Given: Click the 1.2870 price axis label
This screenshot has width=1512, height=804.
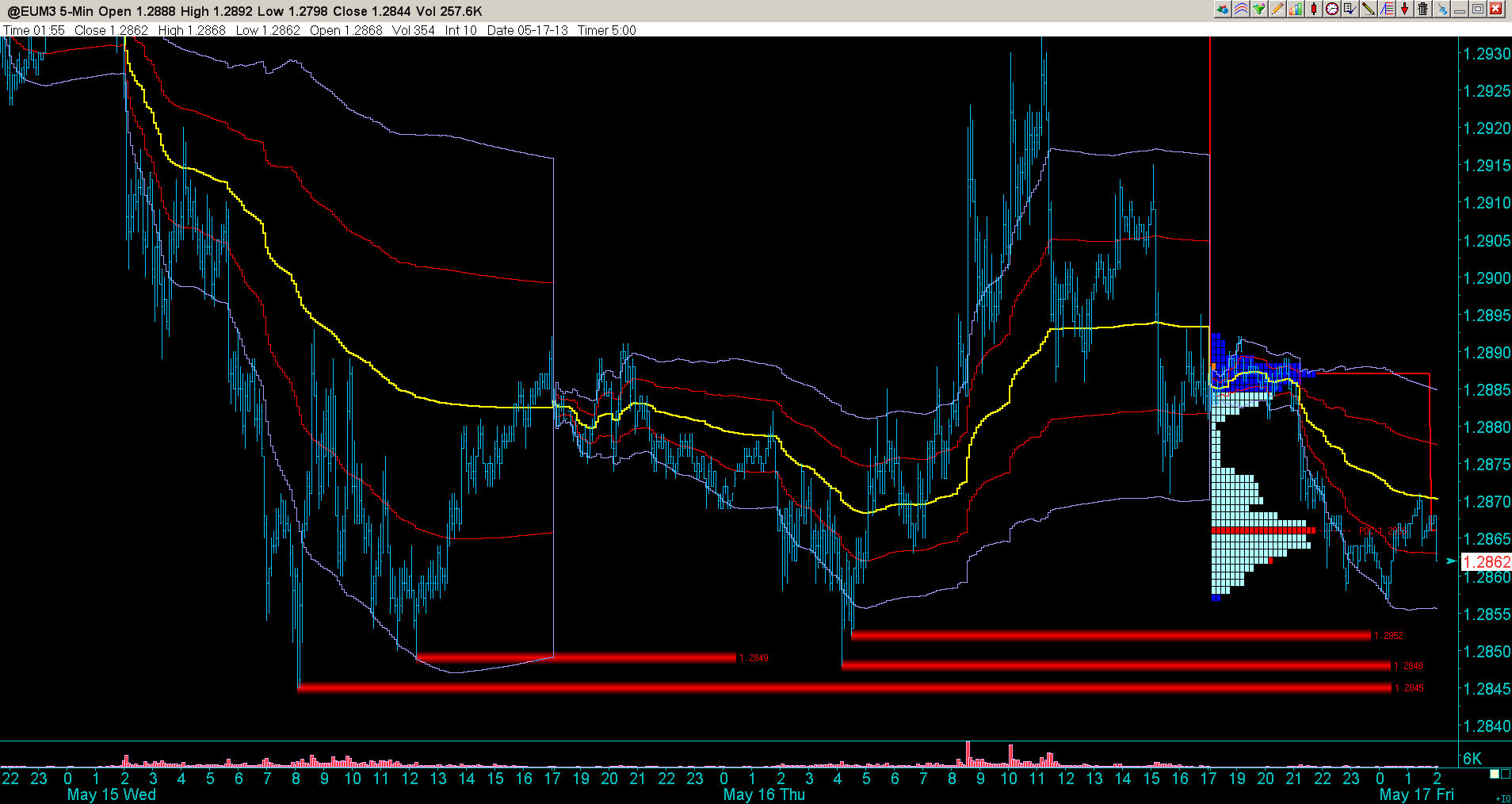Looking at the screenshot, I should coord(1487,502).
